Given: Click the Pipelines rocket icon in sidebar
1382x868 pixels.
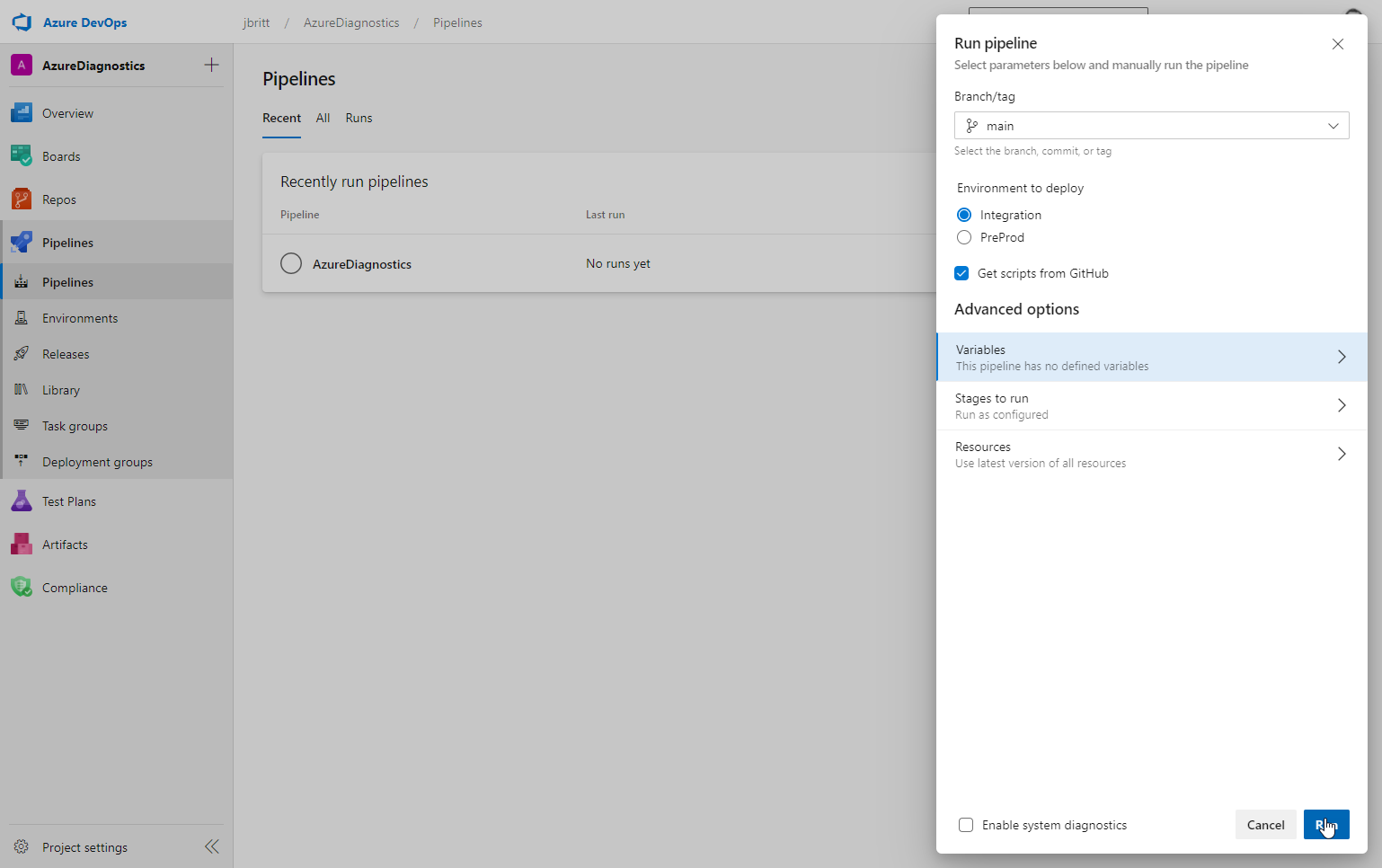Looking at the screenshot, I should point(22,243).
